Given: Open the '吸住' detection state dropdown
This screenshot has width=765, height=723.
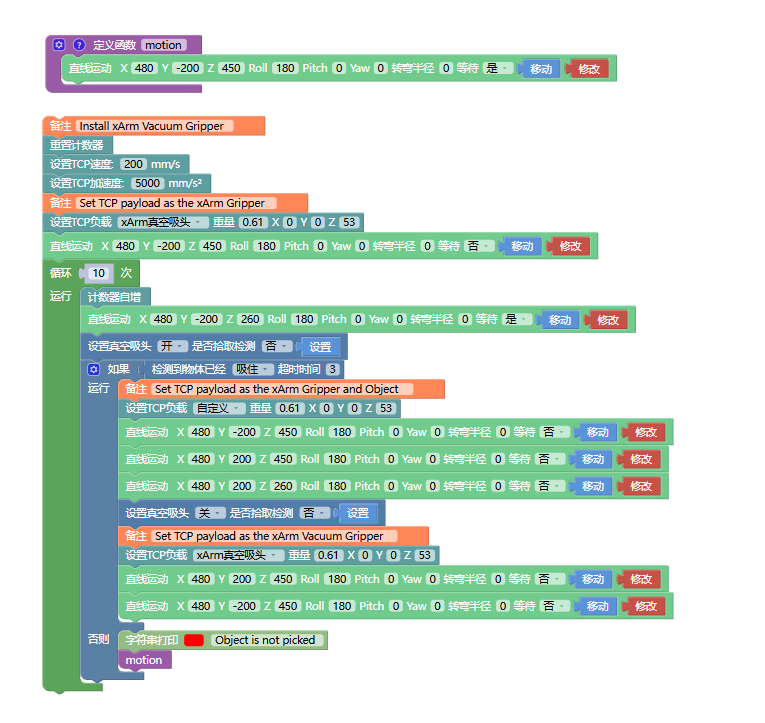Looking at the screenshot, I should click(x=253, y=369).
